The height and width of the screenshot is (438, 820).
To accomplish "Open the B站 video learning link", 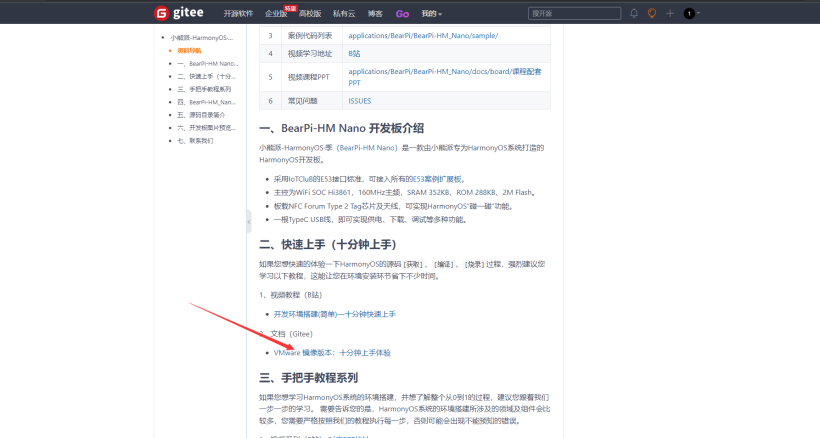I will [x=354, y=52].
